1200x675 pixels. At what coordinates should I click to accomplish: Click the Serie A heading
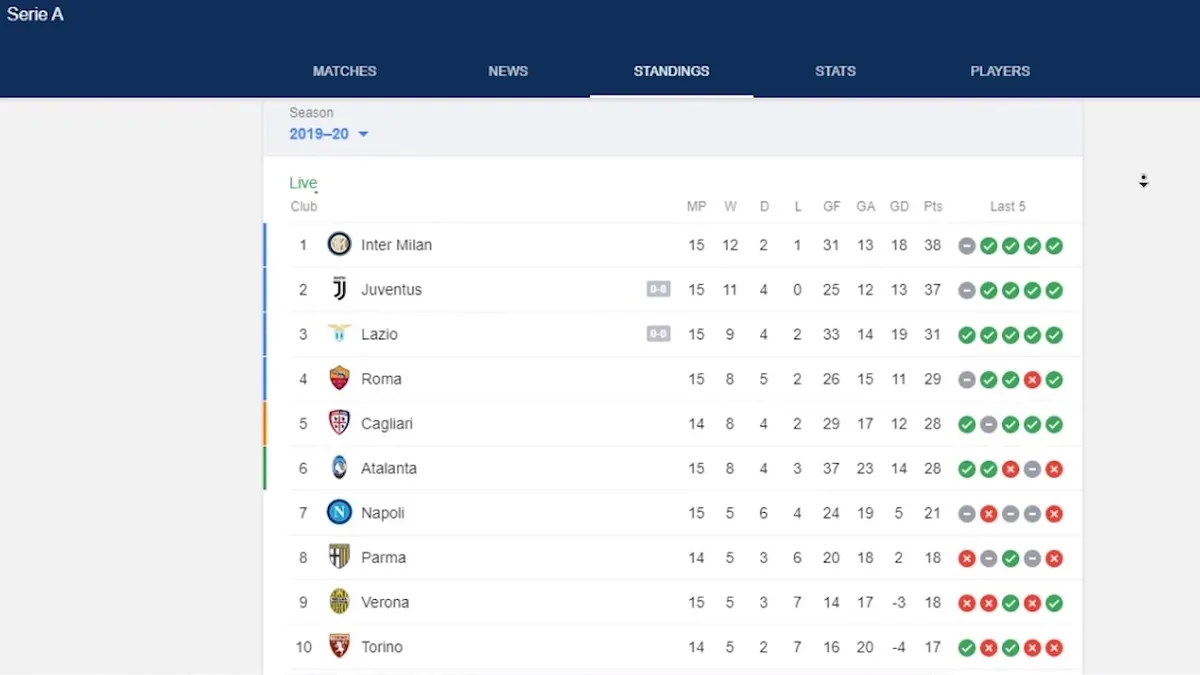pyautogui.click(x=35, y=14)
